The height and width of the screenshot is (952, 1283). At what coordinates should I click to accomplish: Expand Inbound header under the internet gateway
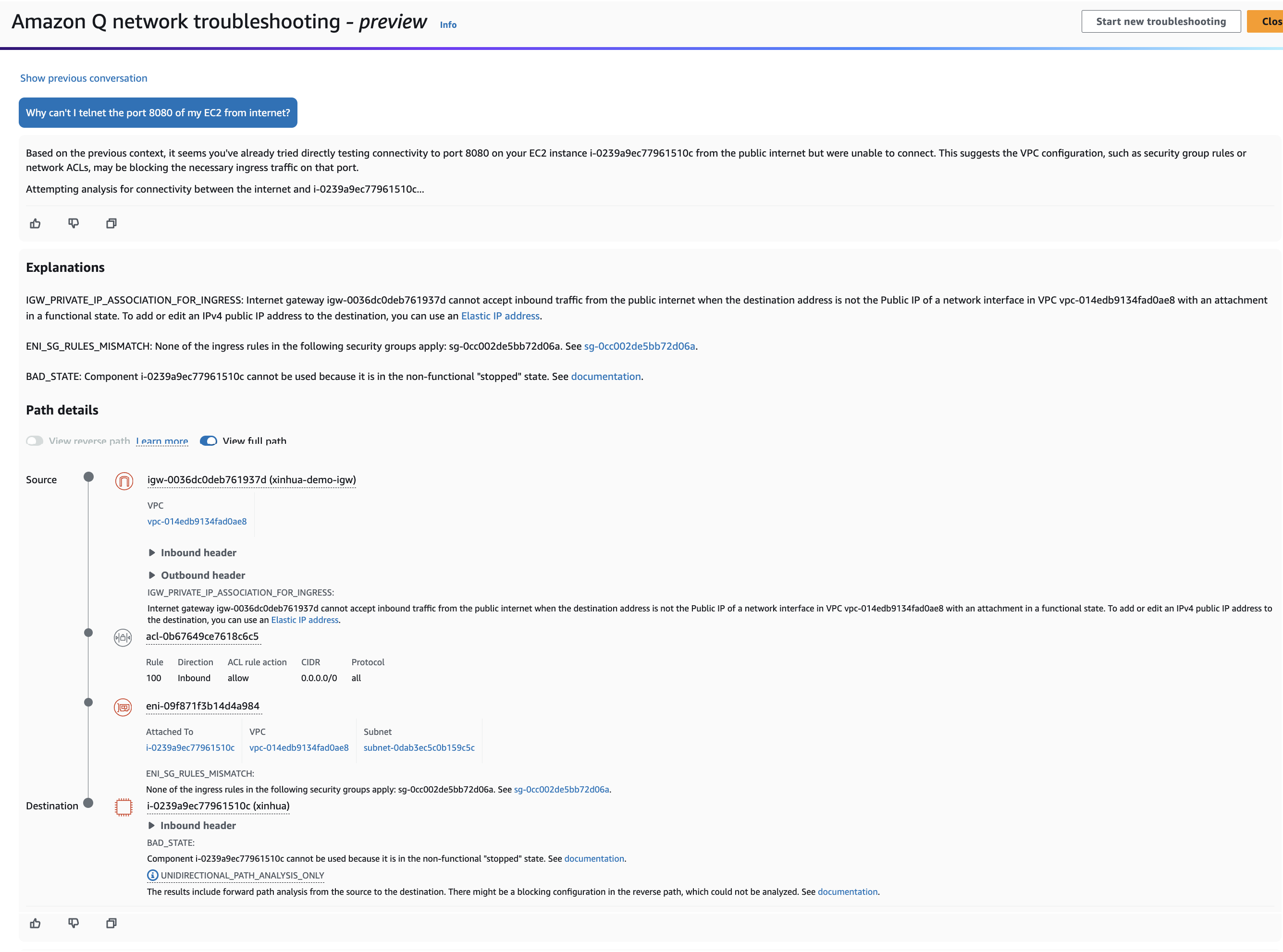coord(193,553)
